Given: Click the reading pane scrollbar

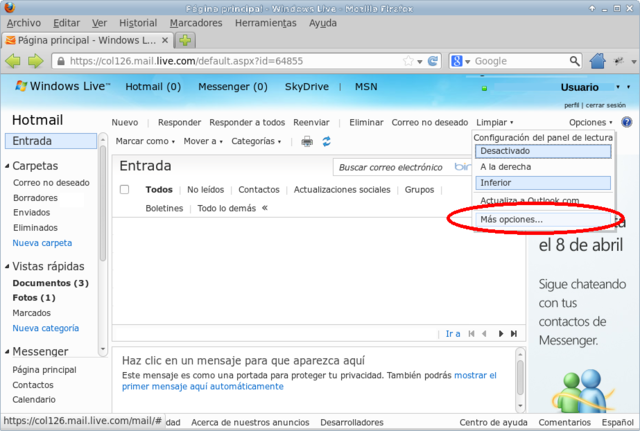Looking at the screenshot, I should pyautogui.click(x=520, y=380).
